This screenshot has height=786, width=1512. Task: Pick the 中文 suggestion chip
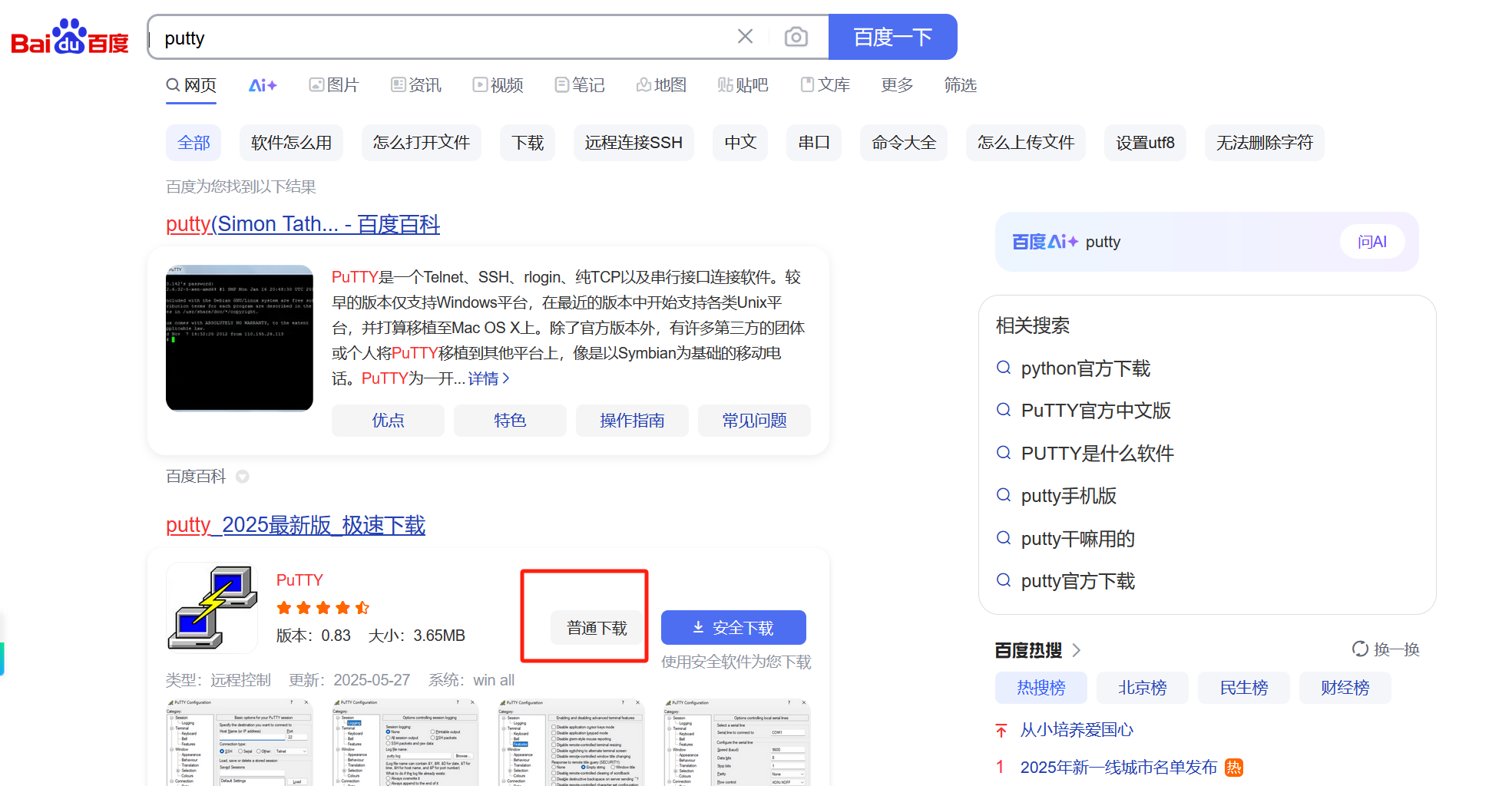(x=740, y=143)
